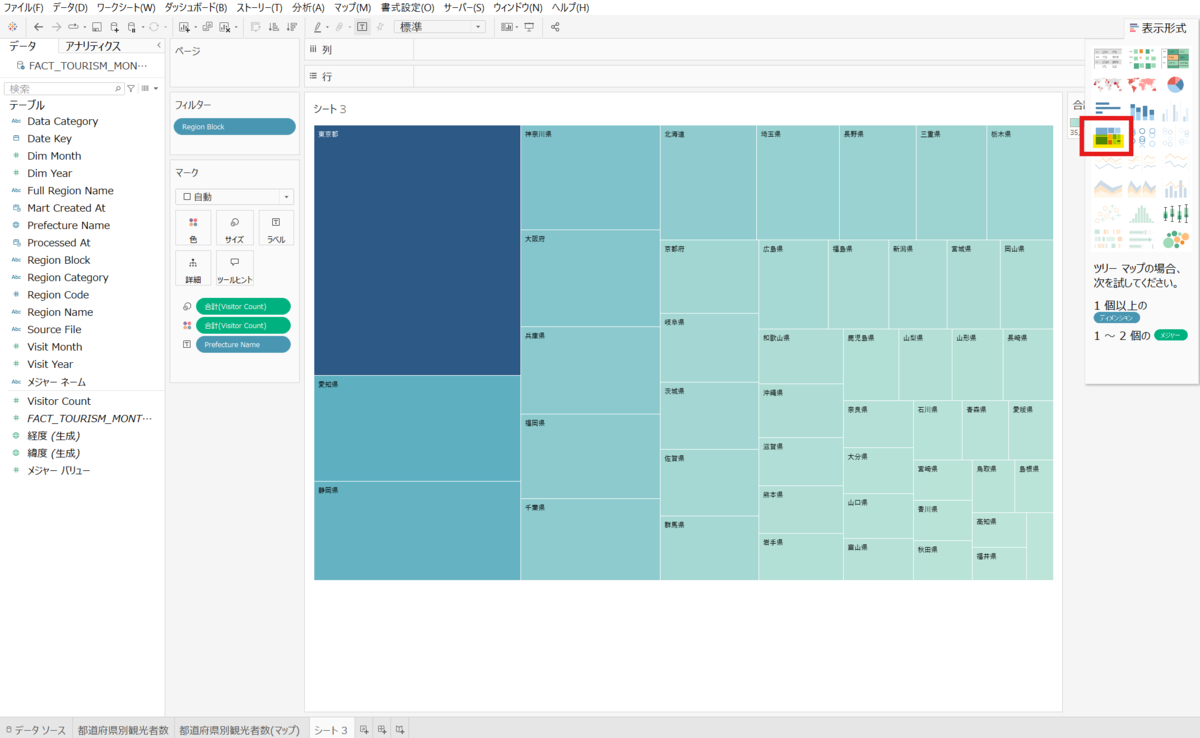Select the pie chart in Show Me
Image resolution: width=1200 pixels, height=738 pixels.
pos(1176,85)
